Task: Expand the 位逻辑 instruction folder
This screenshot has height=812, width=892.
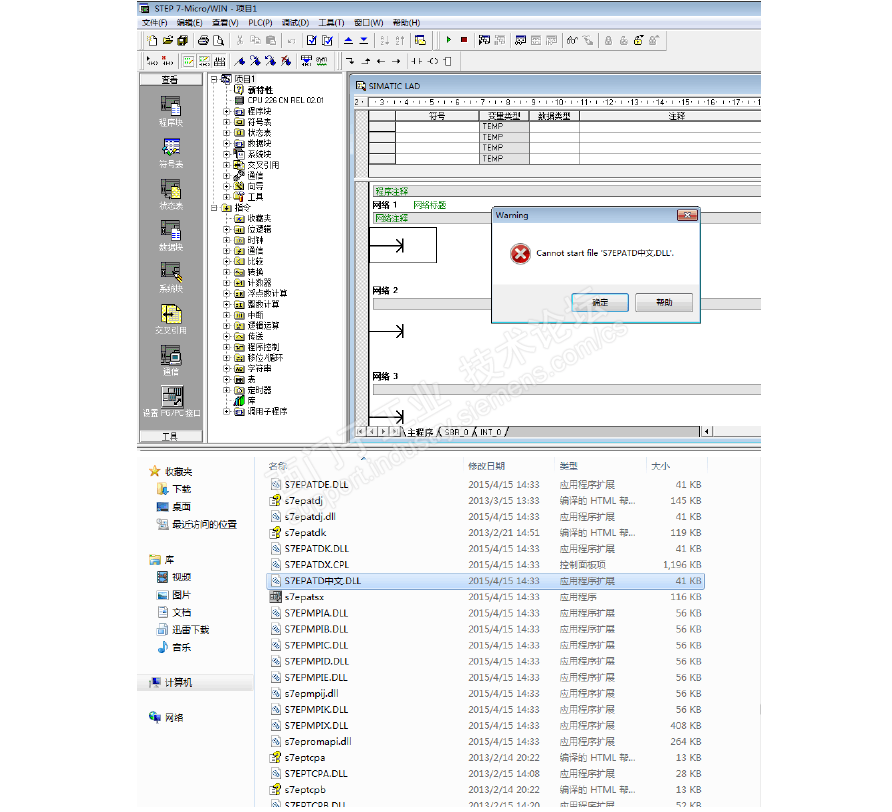Action: [226, 229]
